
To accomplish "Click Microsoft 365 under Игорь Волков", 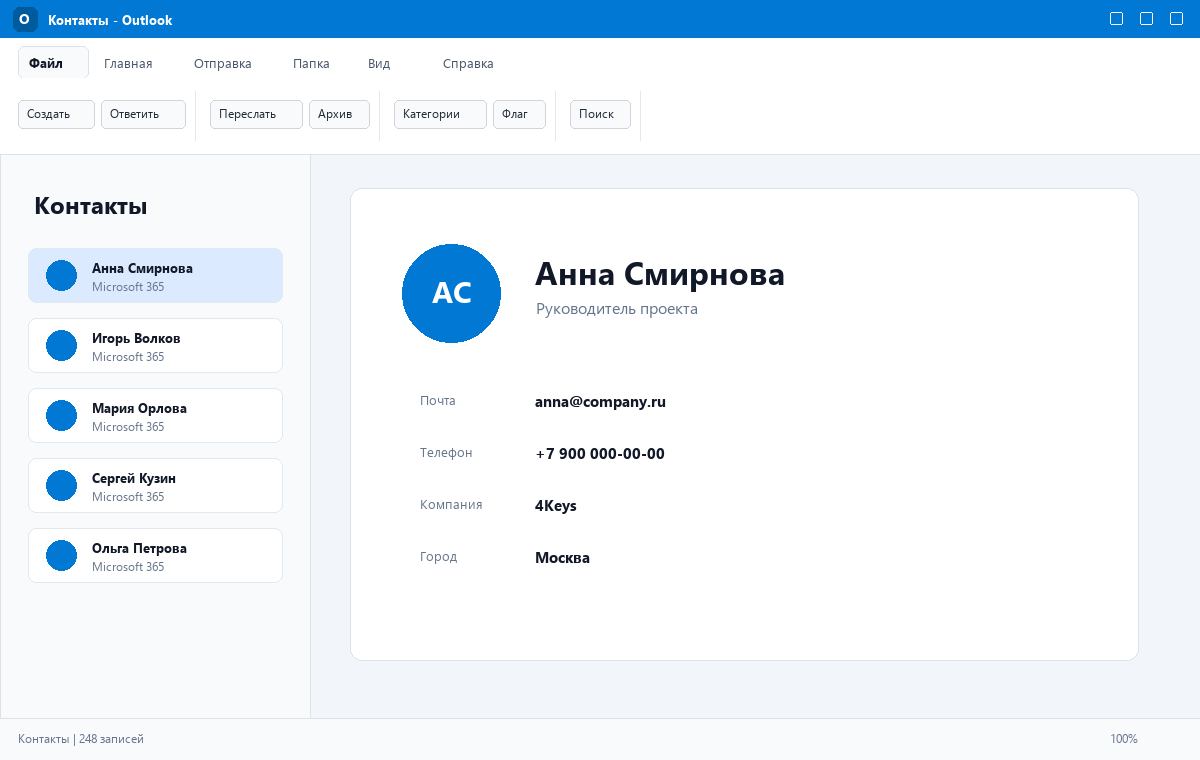I will click(128, 357).
